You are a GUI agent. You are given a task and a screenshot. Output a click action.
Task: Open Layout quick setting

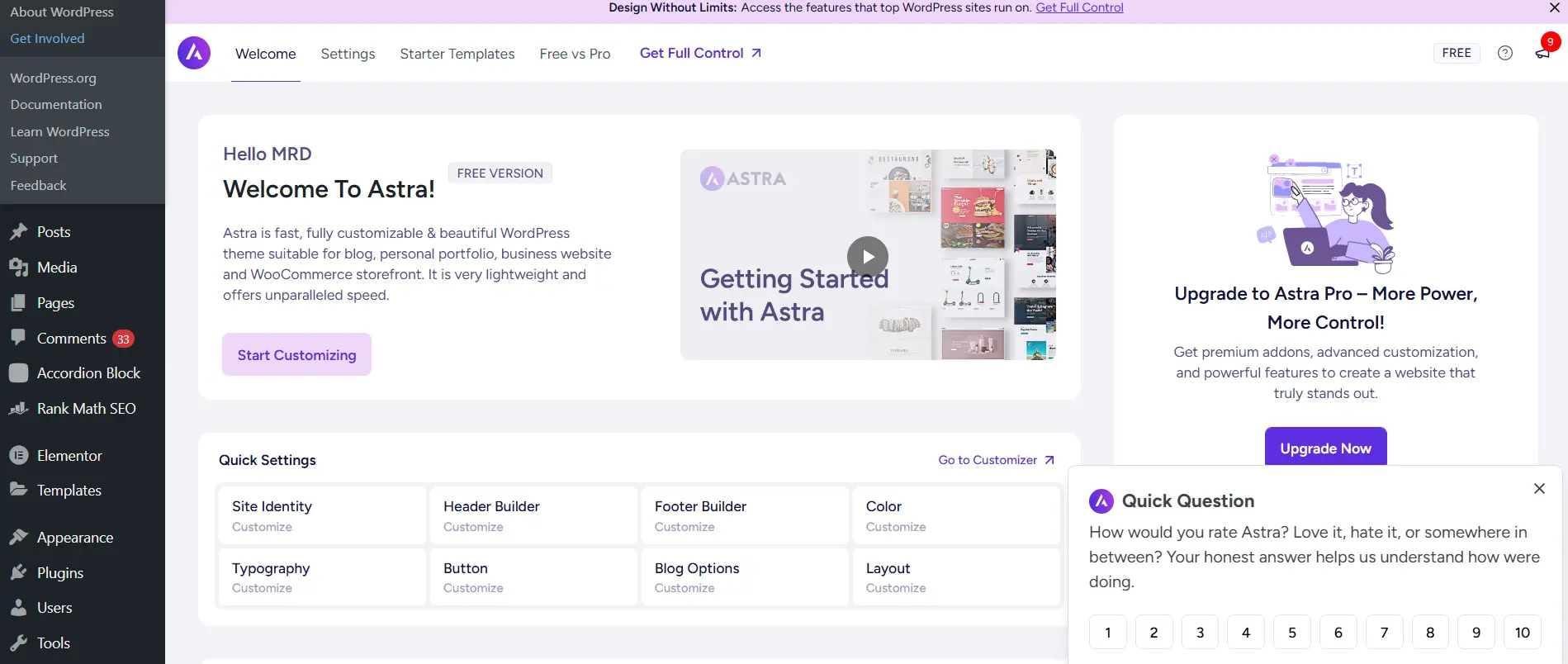coord(956,576)
